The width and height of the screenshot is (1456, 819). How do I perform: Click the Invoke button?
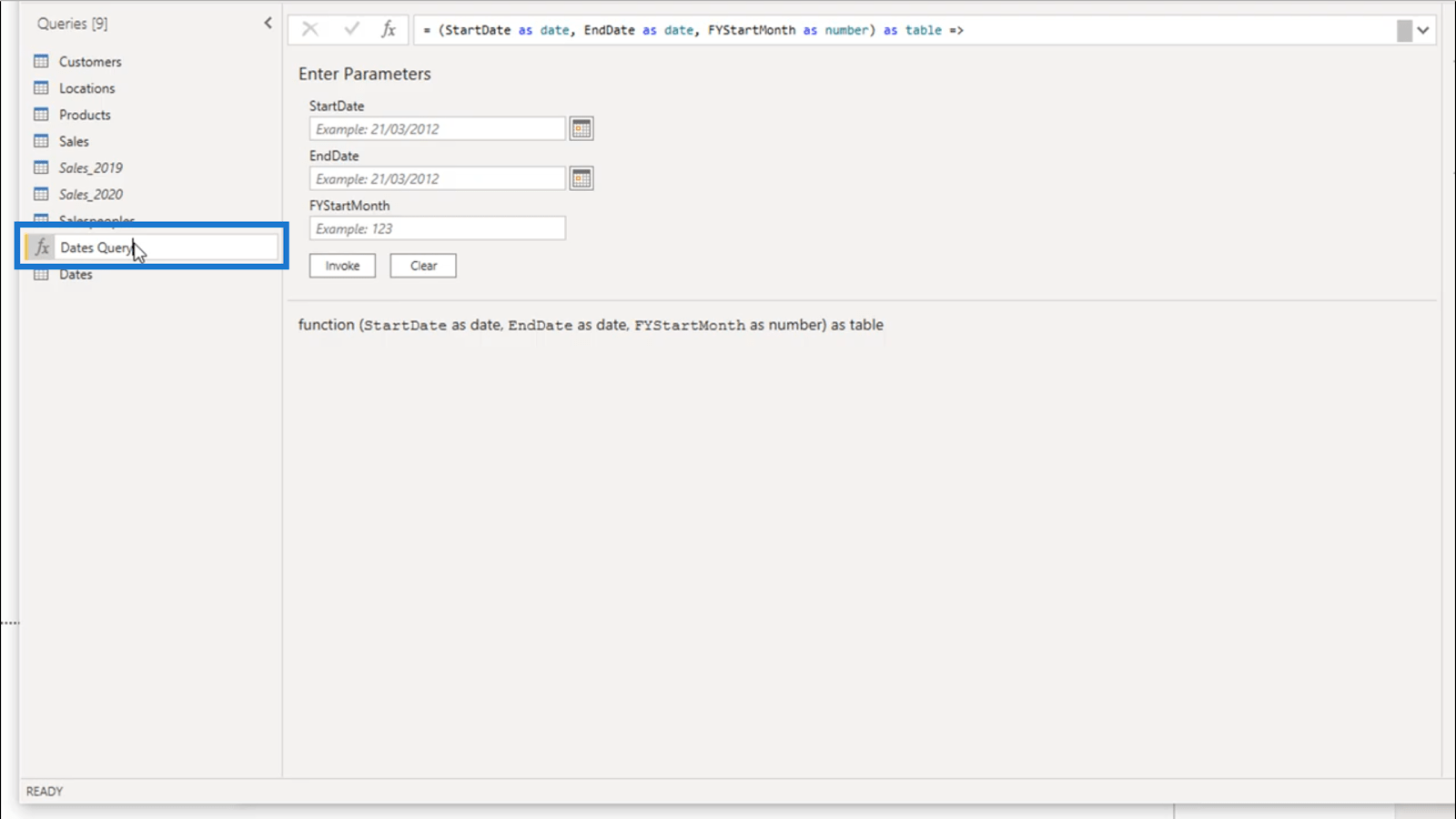[x=342, y=266]
